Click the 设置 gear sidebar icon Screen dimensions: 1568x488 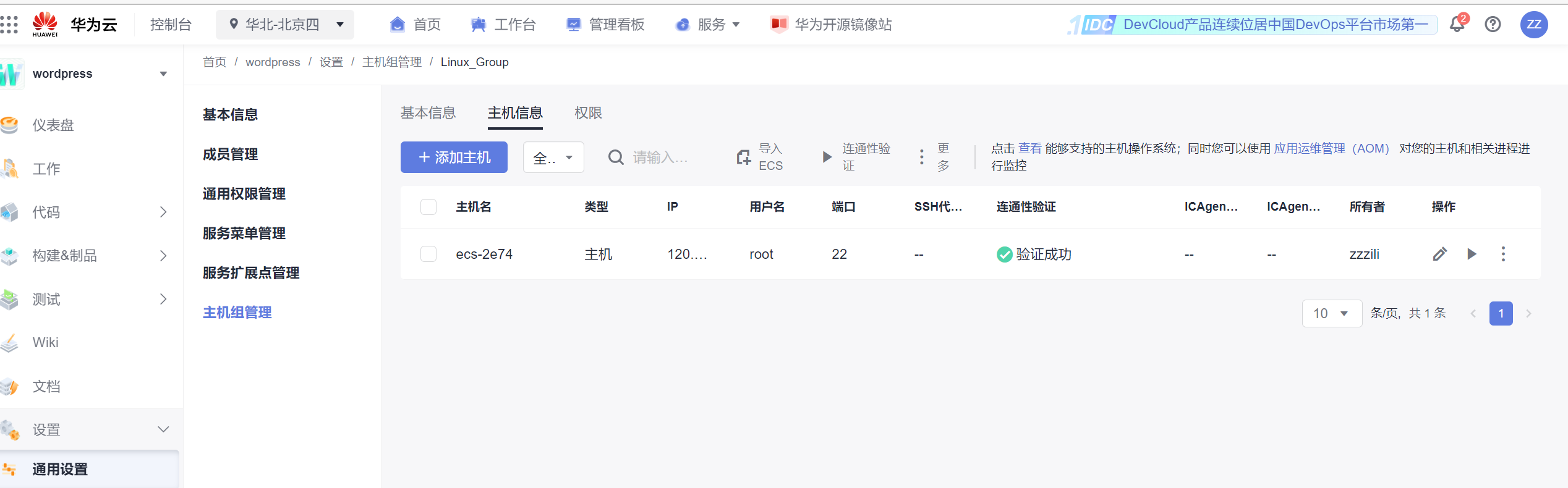click(x=9, y=430)
